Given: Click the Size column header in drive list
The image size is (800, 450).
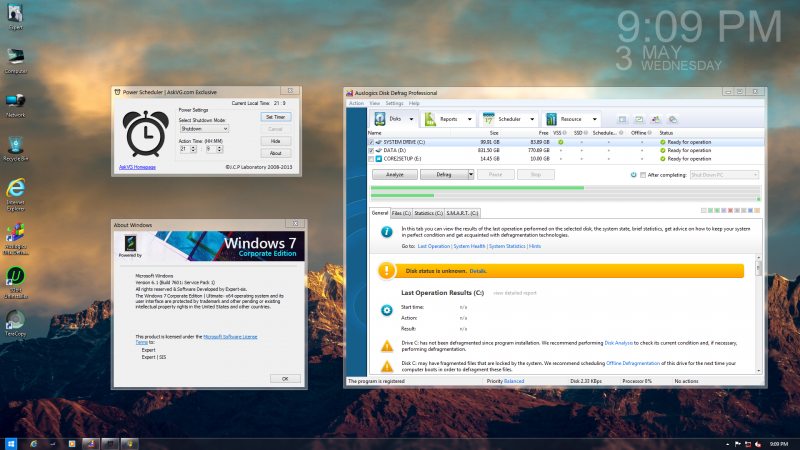Looking at the screenshot, I should pyautogui.click(x=474, y=133).
